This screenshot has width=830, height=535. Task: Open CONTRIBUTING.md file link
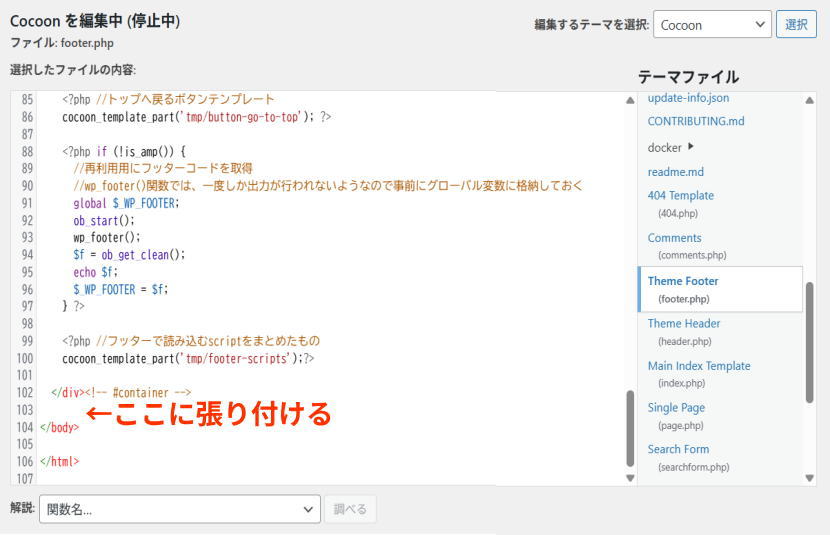point(696,121)
